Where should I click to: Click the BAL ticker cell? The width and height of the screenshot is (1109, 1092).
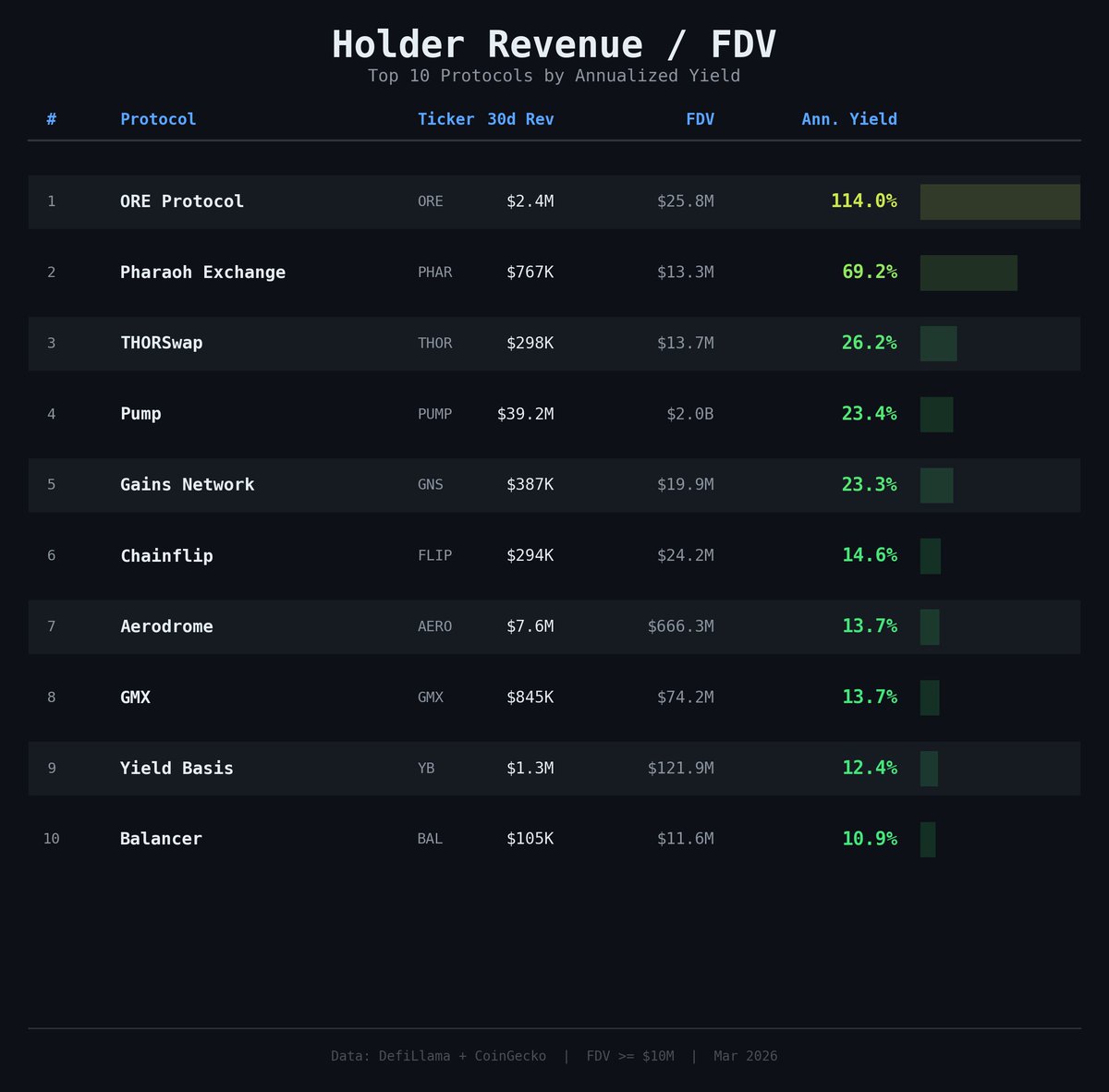(430, 839)
